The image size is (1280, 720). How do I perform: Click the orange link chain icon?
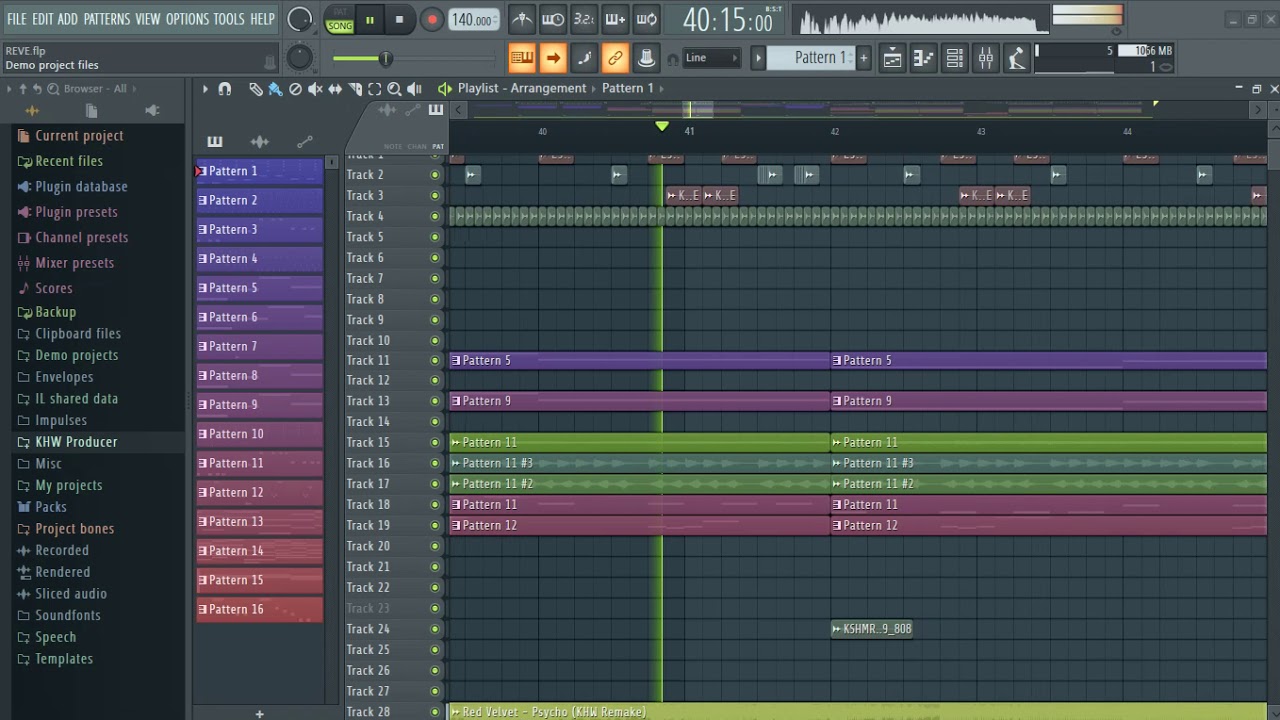[x=615, y=58]
